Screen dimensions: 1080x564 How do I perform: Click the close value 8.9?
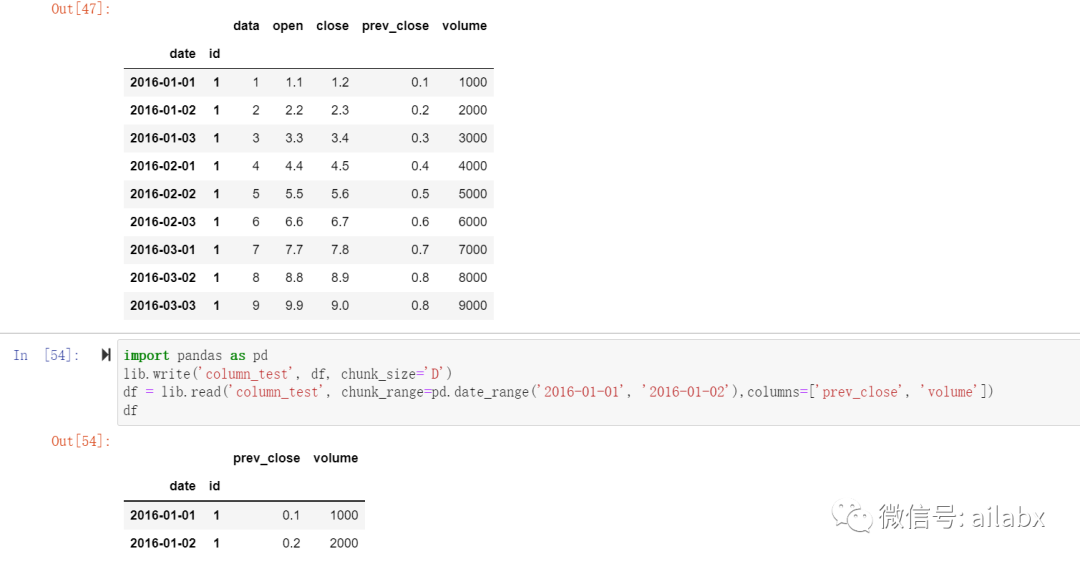pos(340,278)
